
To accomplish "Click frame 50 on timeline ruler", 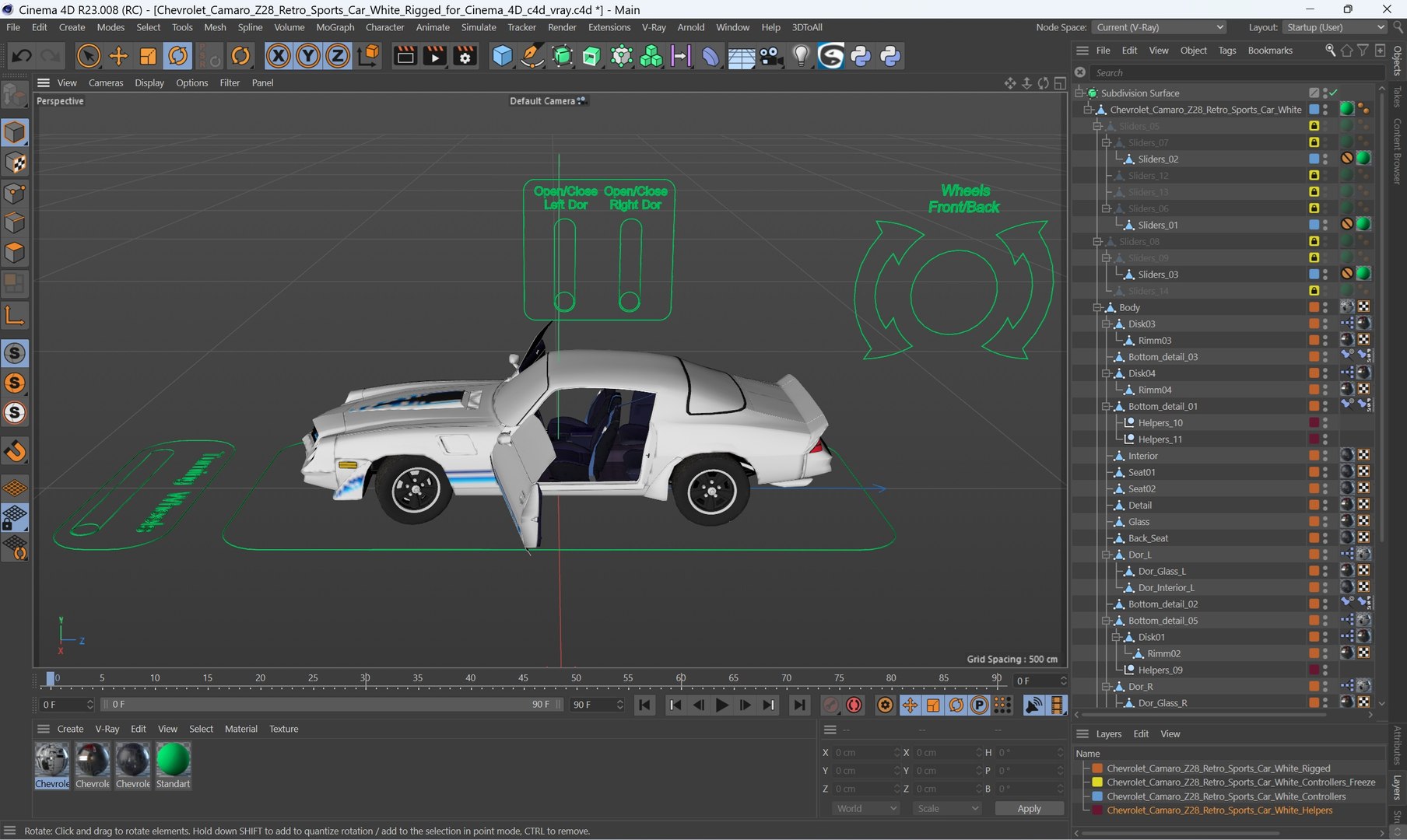I will point(576,678).
